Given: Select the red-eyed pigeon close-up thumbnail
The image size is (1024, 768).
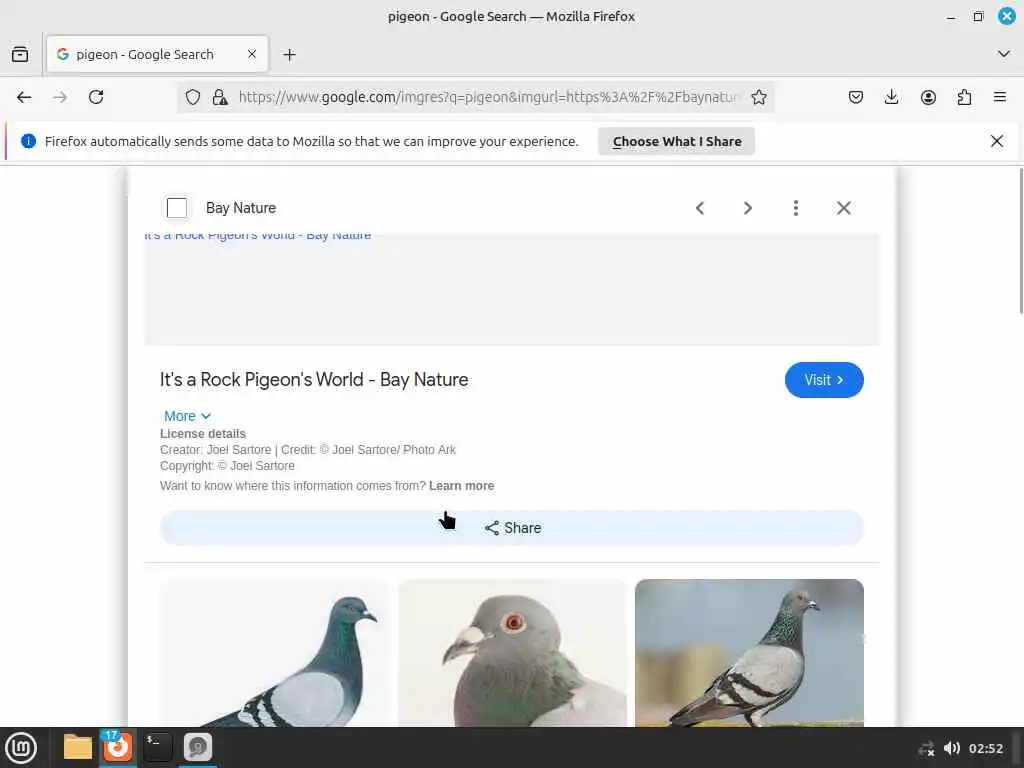Looking at the screenshot, I should pos(512,653).
